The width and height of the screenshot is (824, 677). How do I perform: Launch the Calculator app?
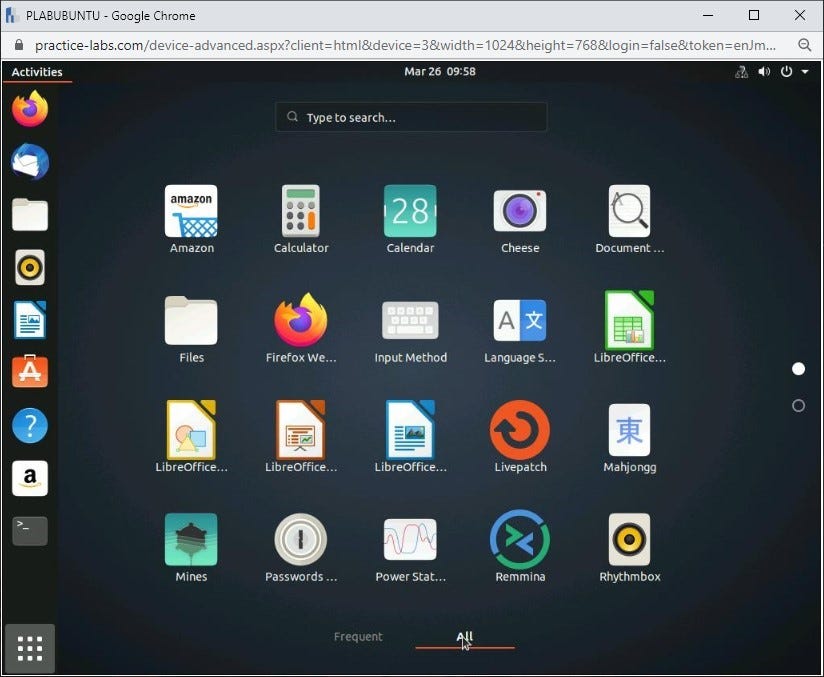pos(300,211)
